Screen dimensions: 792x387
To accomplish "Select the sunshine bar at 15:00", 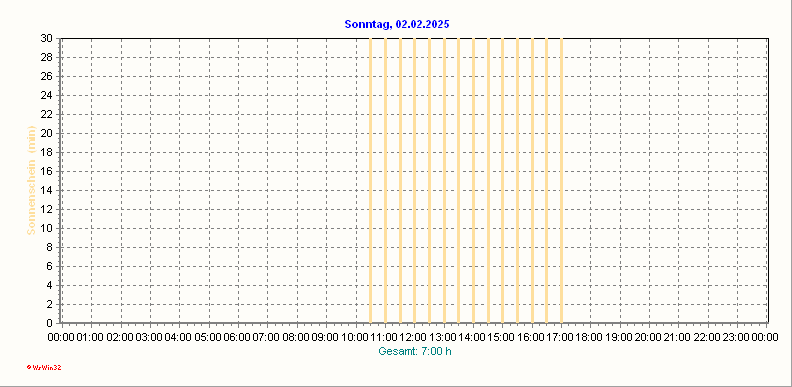I will [503, 180].
